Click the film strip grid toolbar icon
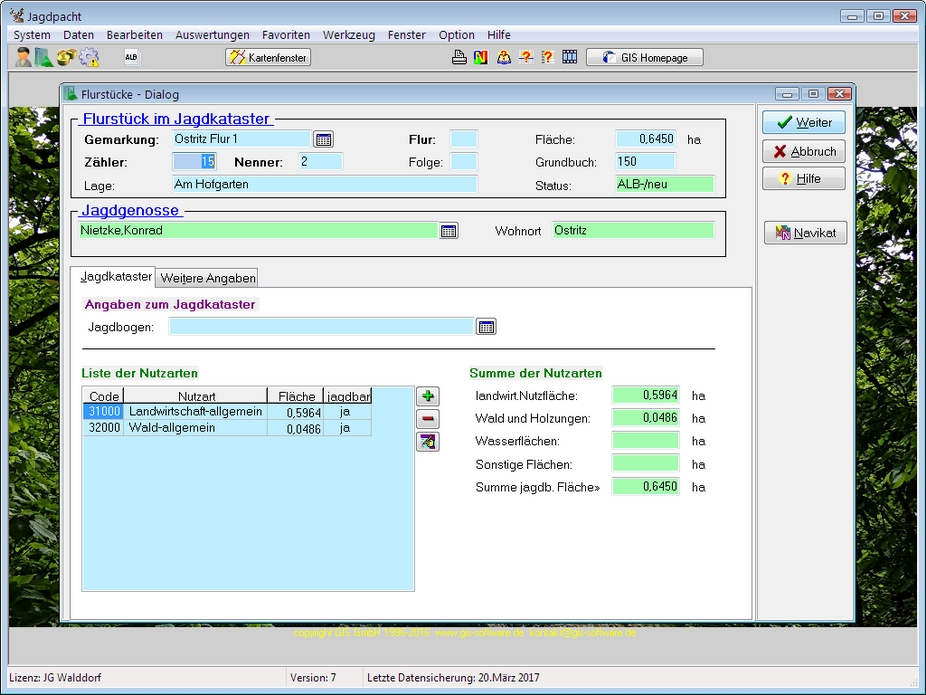The height and width of the screenshot is (695, 926). tap(570, 57)
